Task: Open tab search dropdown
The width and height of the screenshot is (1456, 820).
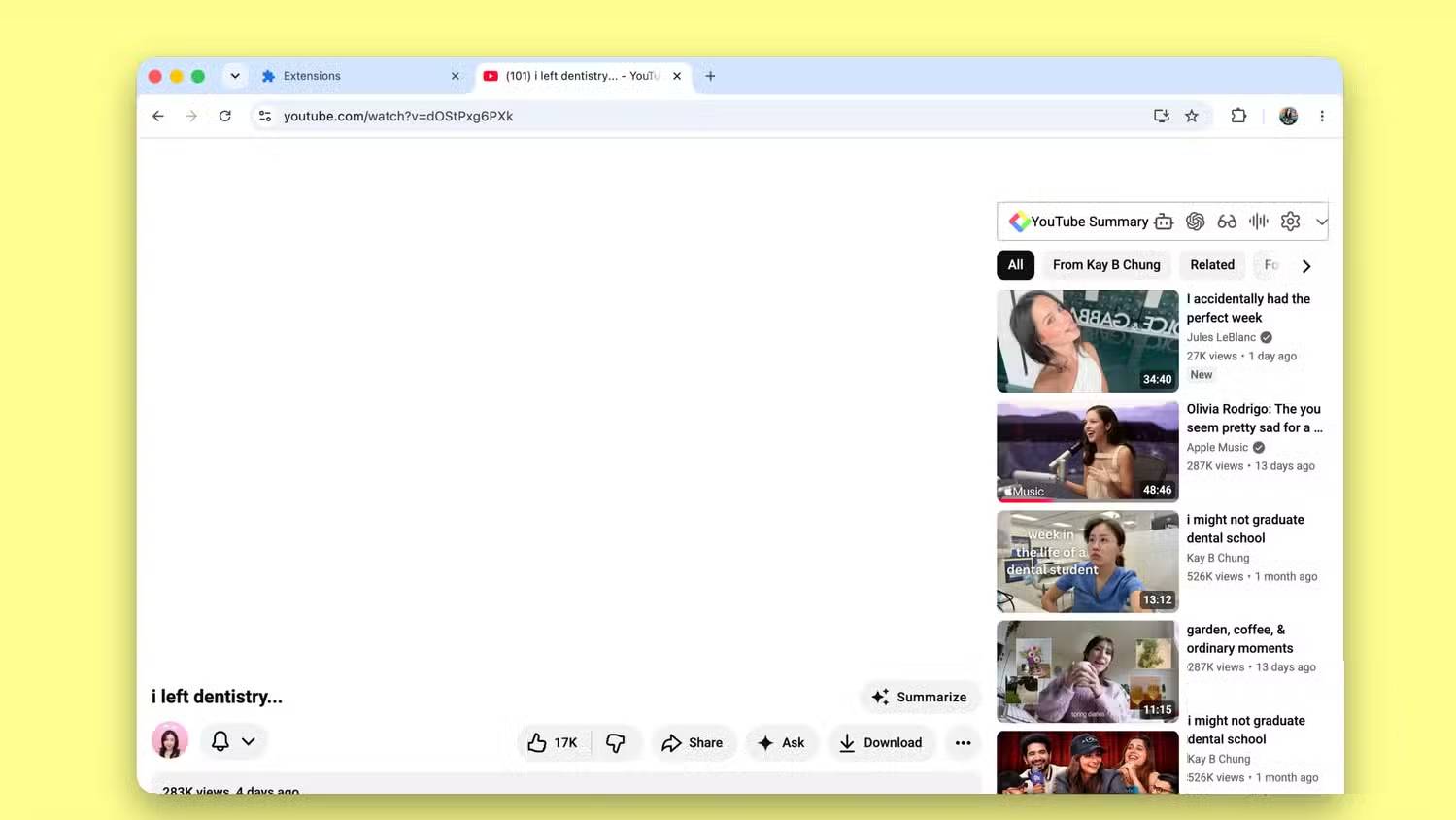Action: pyautogui.click(x=235, y=76)
